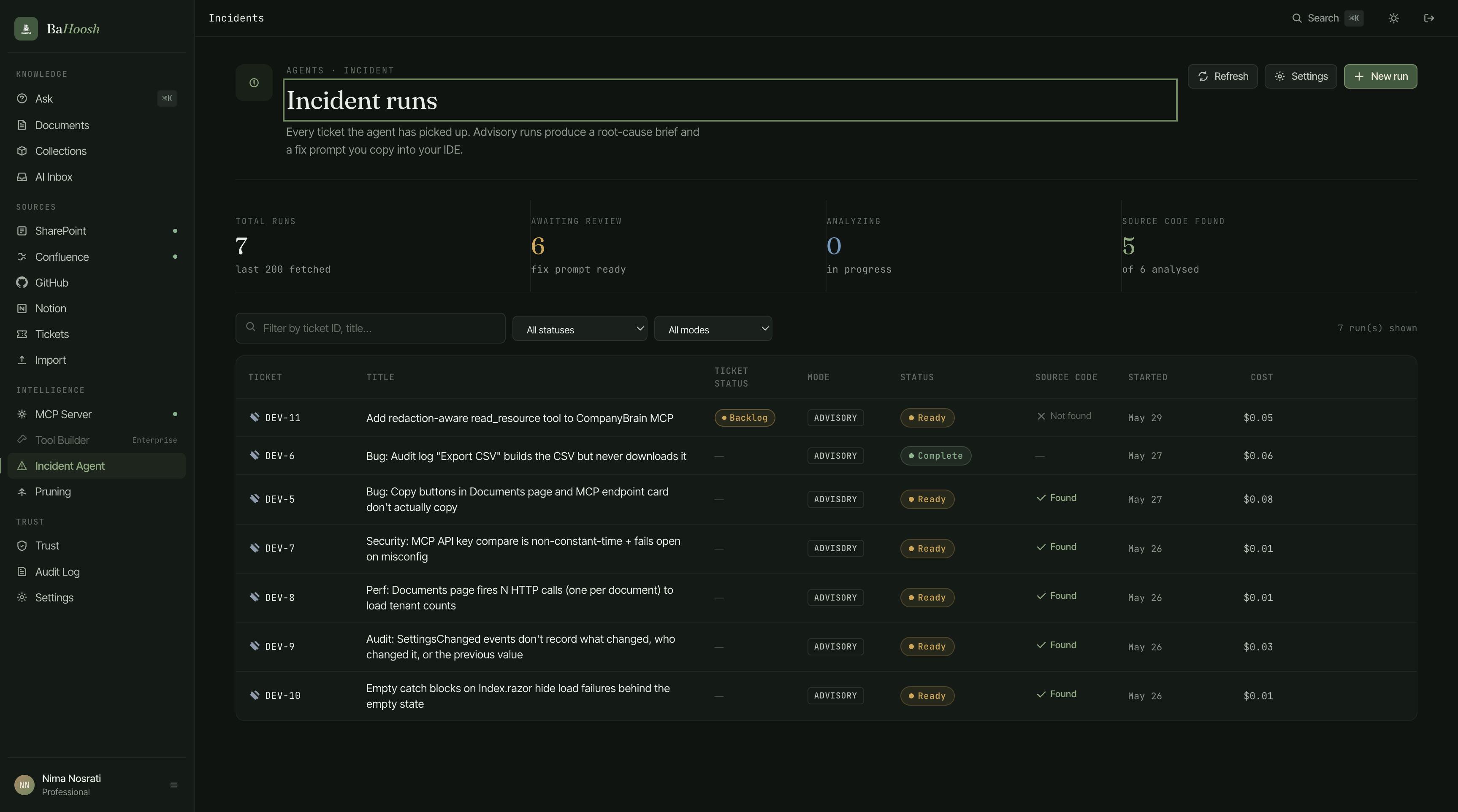Click the Import upload icon
The image size is (1458, 812).
pos(22,360)
